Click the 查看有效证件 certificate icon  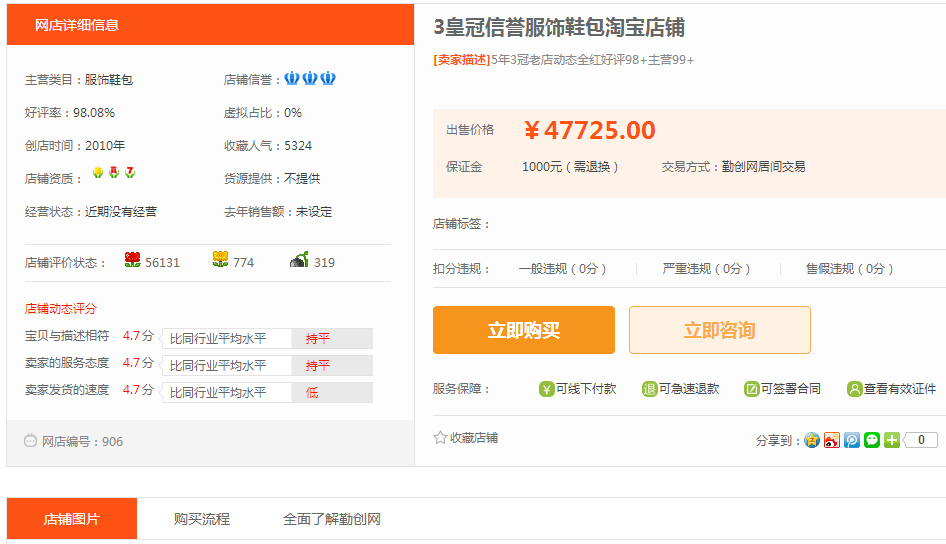coord(854,389)
